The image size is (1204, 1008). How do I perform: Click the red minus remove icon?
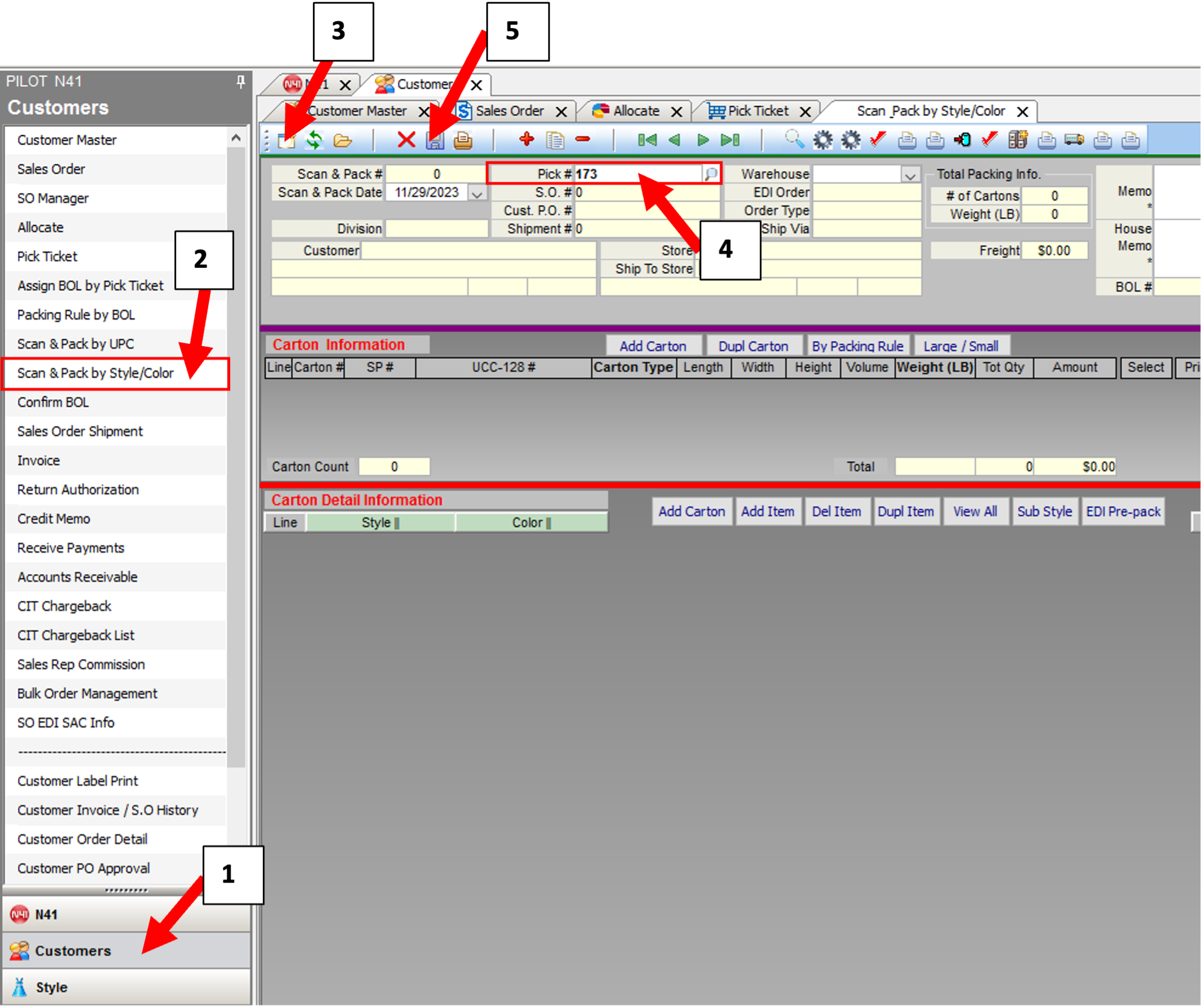click(x=582, y=139)
